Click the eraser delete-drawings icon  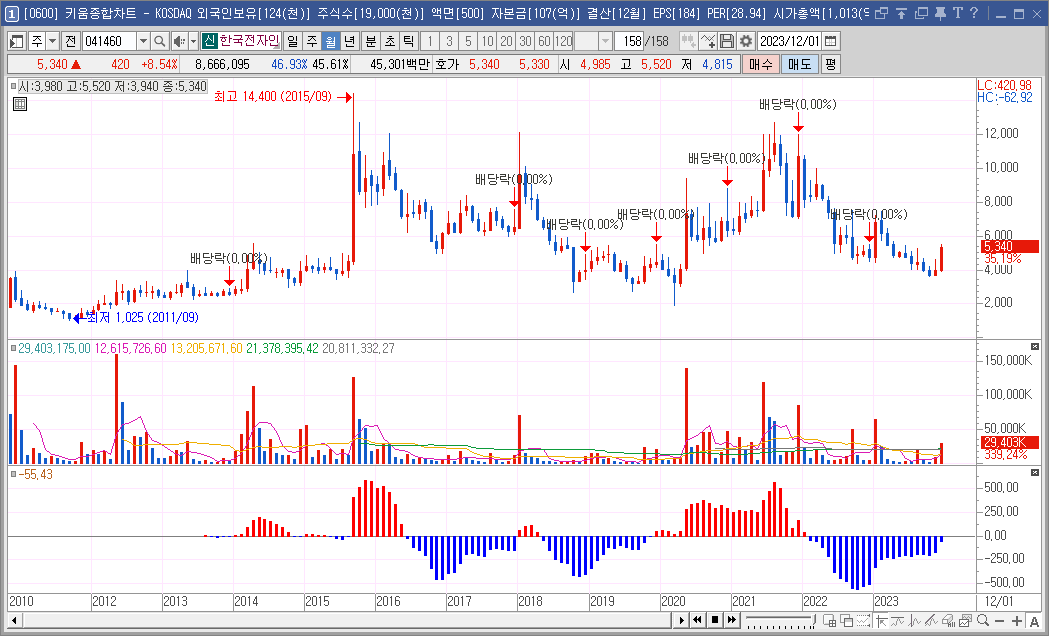point(949,621)
